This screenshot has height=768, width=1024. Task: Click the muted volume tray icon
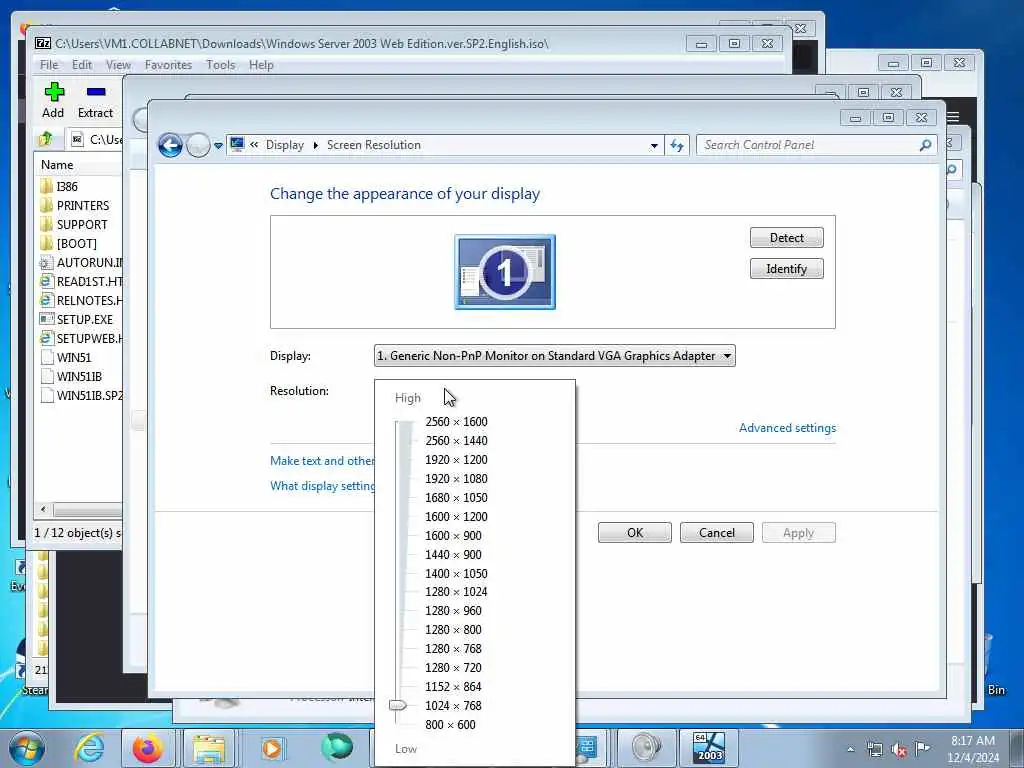point(899,750)
